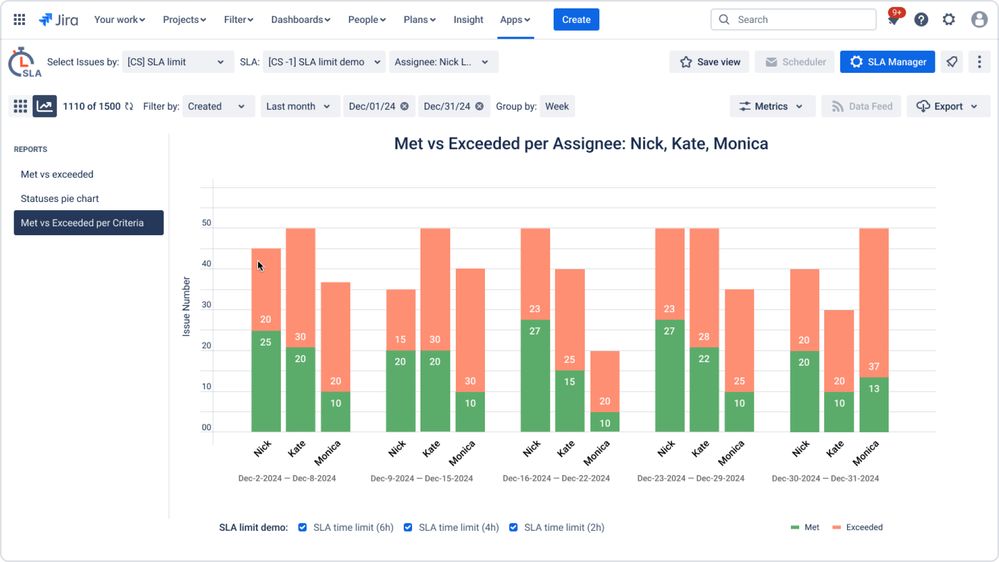The width and height of the screenshot is (999, 562).
Task: Select the chart view icon
Action: pyautogui.click(x=45, y=106)
